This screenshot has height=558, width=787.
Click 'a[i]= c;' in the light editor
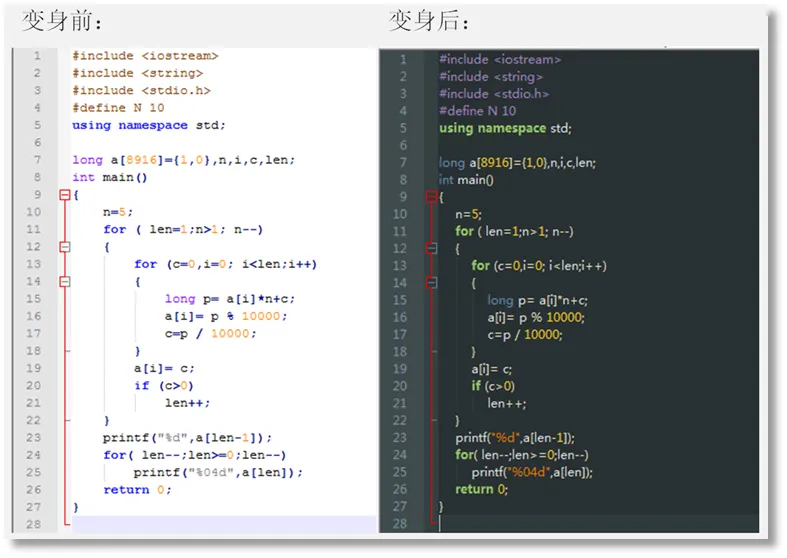tap(164, 368)
